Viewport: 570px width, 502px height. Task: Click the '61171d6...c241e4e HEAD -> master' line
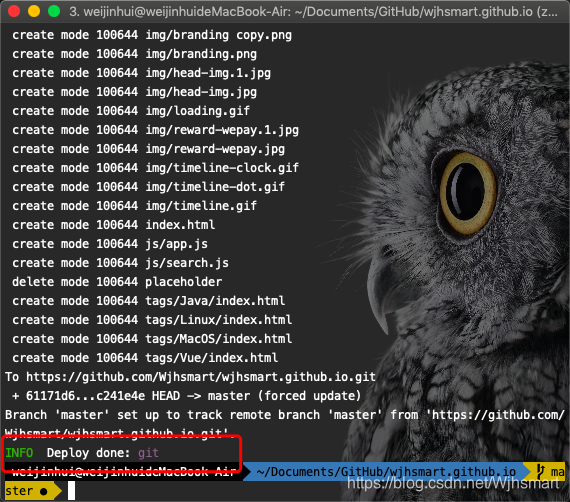coord(186,396)
